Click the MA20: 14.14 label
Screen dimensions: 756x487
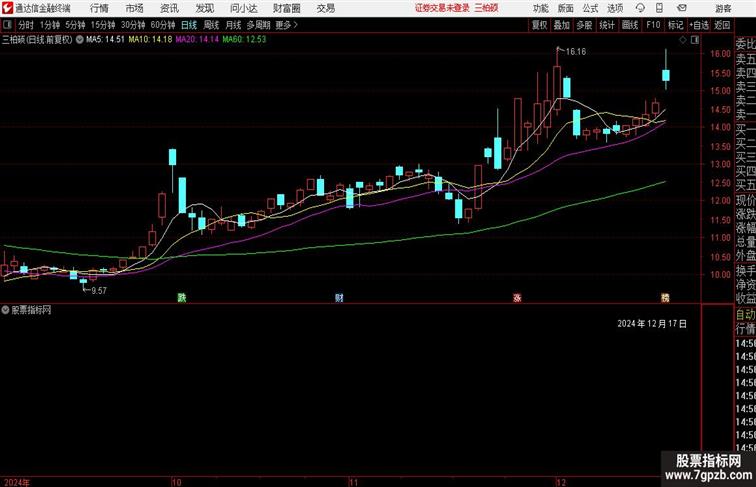pos(197,40)
